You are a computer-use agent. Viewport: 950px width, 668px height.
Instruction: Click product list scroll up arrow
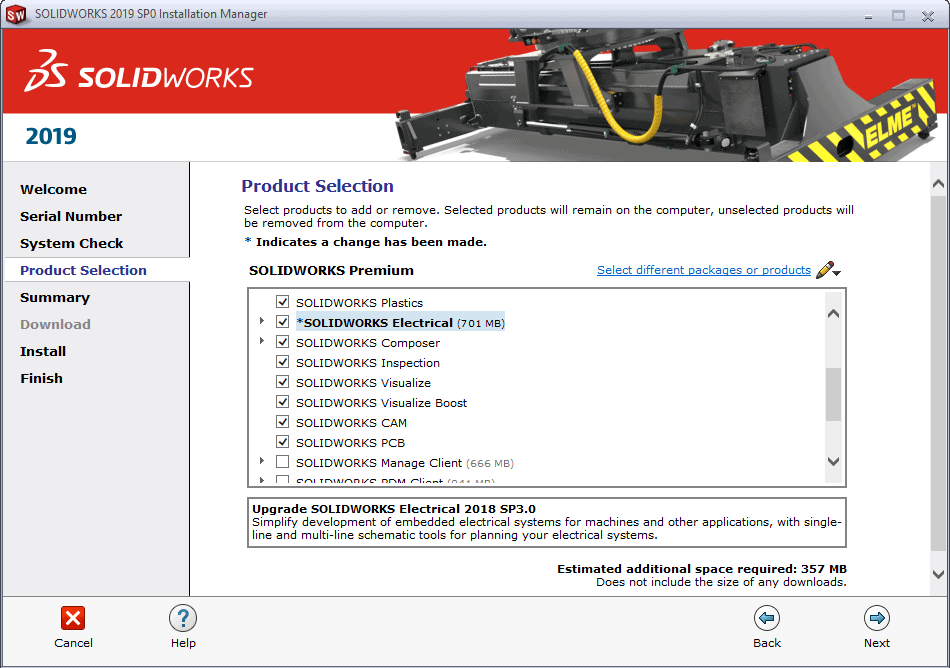[833, 314]
